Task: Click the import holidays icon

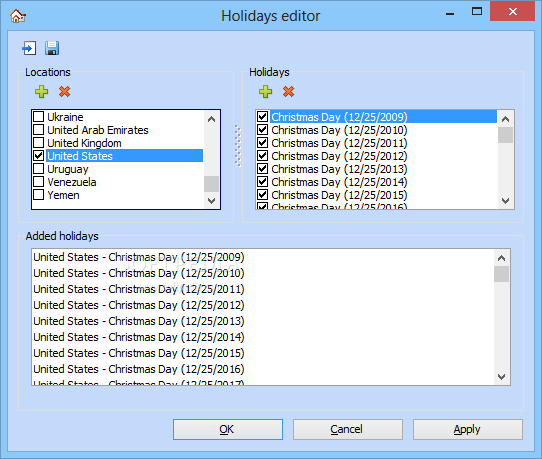Action: click(x=29, y=48)
